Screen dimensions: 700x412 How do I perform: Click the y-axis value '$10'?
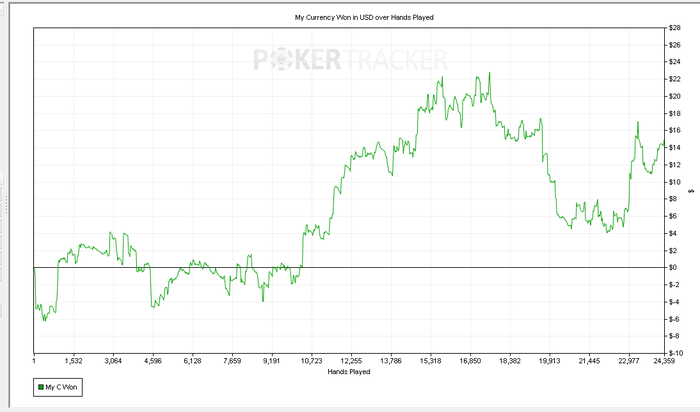[675, 182]
